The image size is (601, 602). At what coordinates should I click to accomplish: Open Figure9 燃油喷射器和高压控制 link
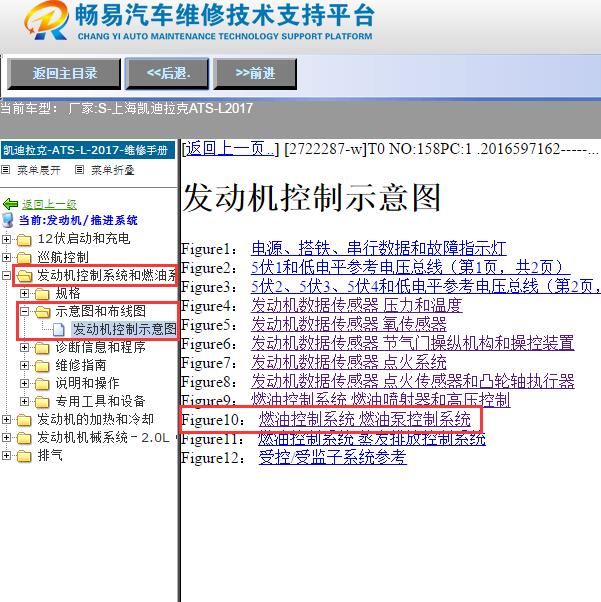tap(381, 400)
